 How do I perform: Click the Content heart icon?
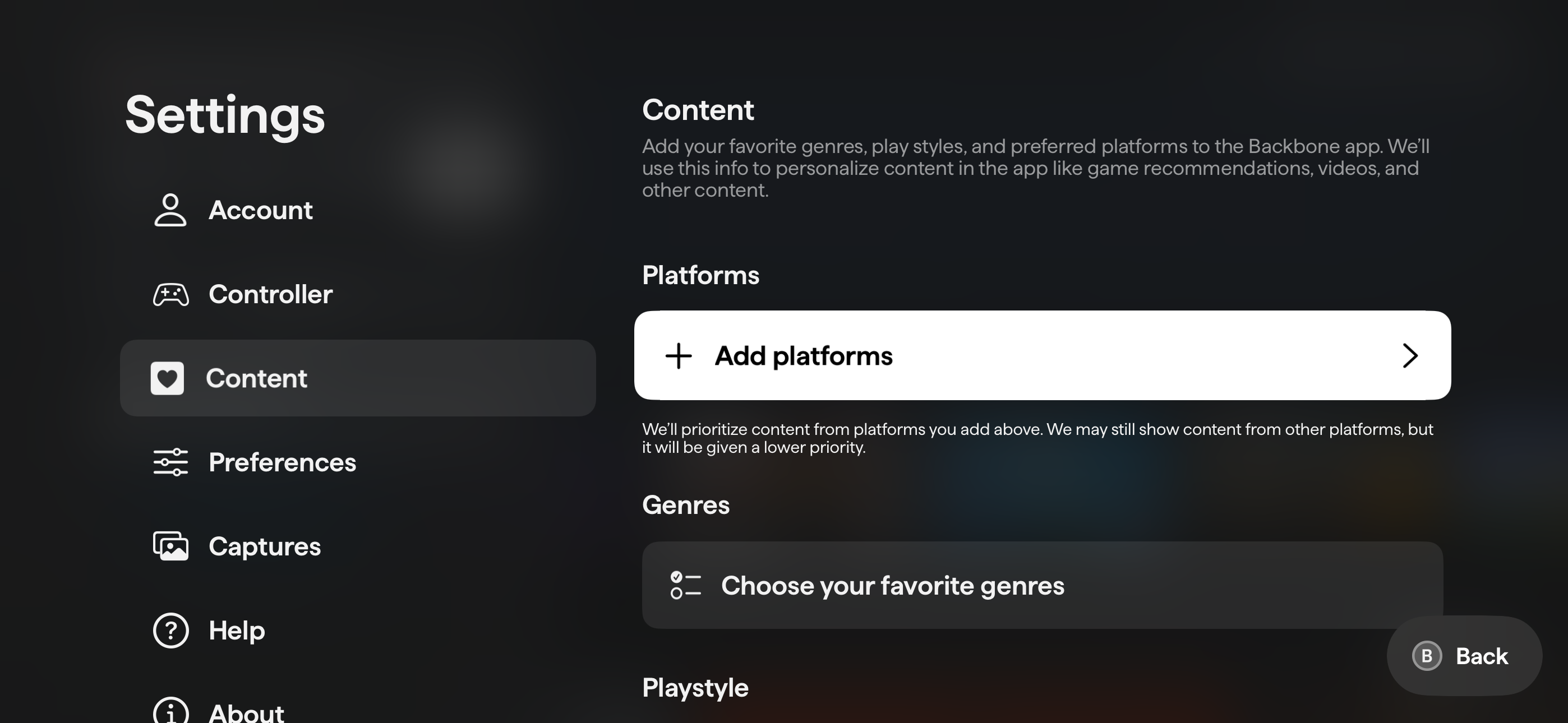pos(167,378)
